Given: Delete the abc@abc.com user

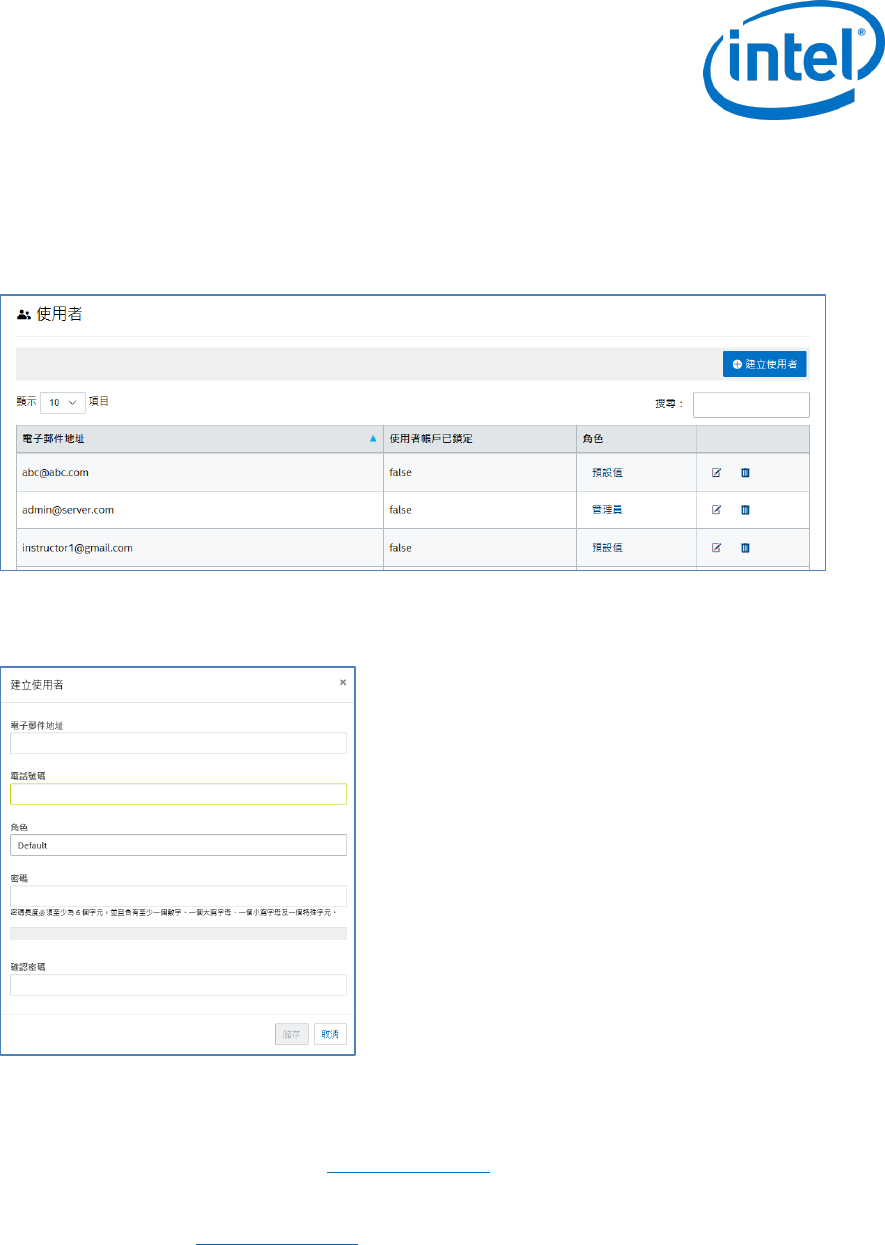Looking at the screenshot, I should pos(745,473).
